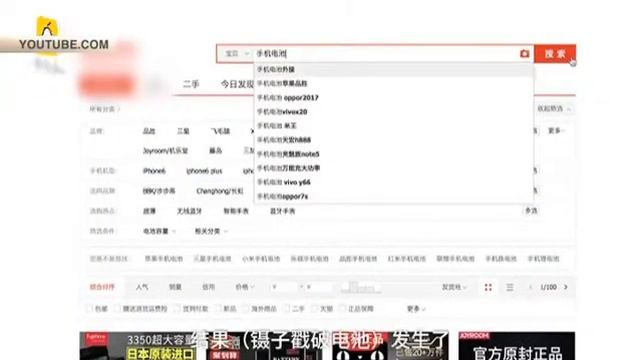Tick the 海外商品 checkbox

tap(245, 309)
